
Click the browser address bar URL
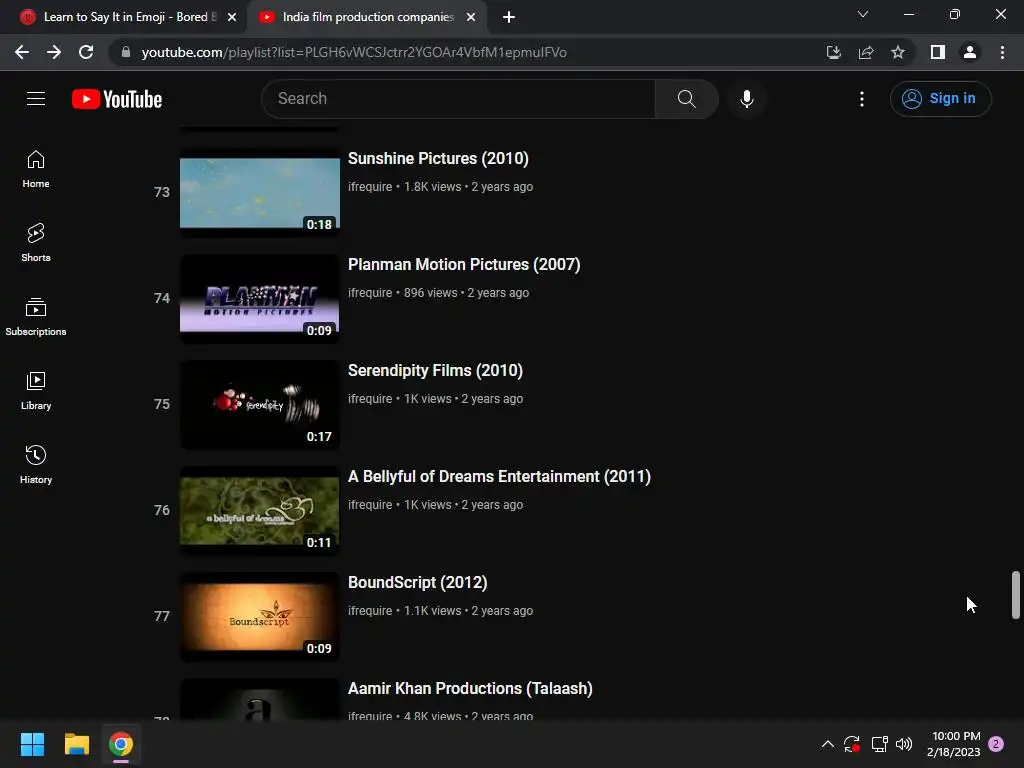click(x=354, y=52)
